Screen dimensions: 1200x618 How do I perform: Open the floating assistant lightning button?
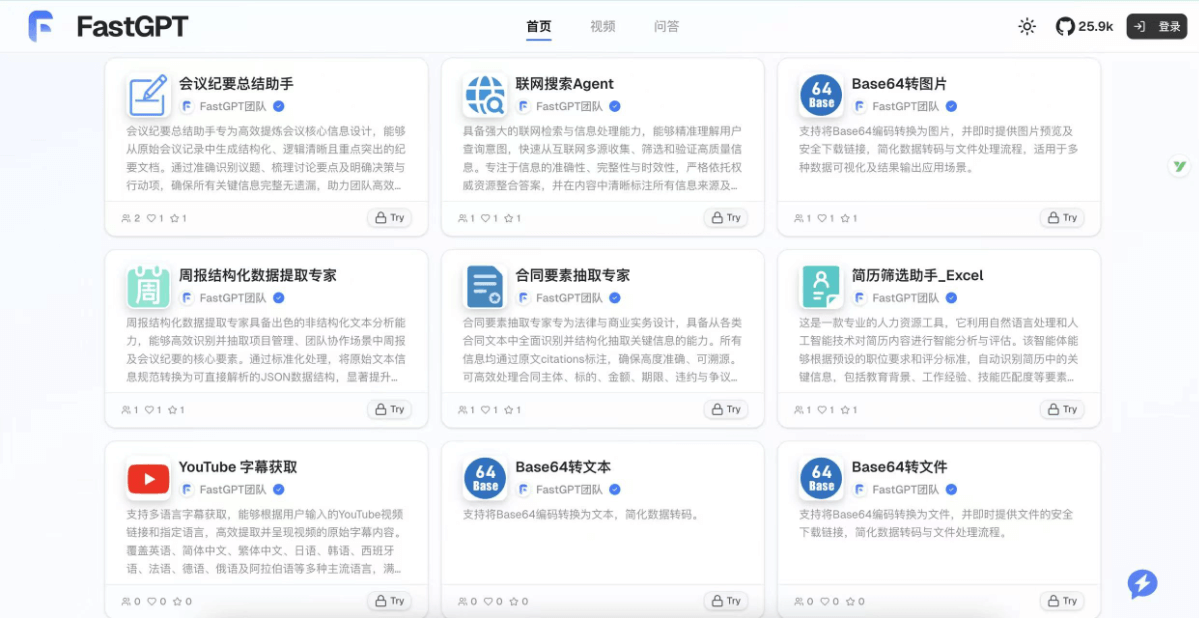1141,584
